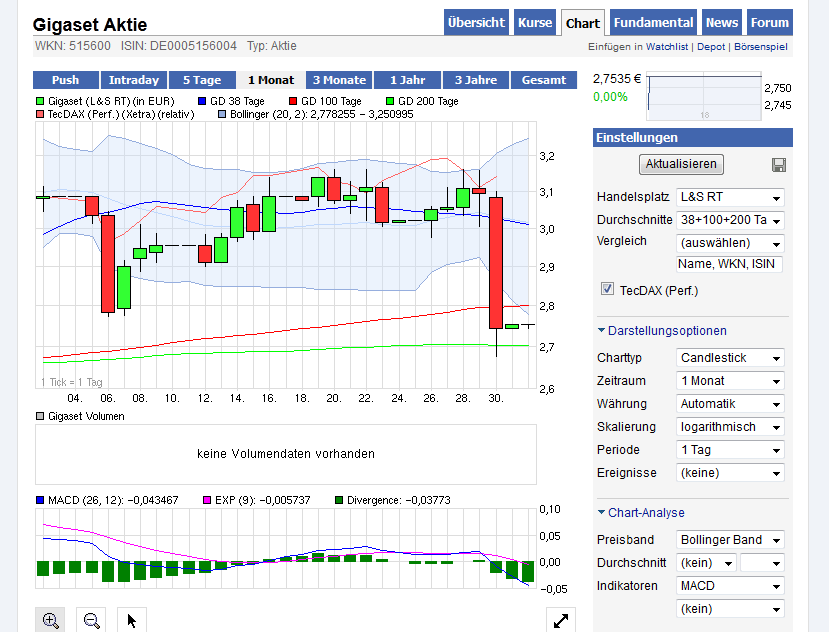This screenshot has width=829, height=632.
Task: Select the 1 Monat timeframe tab
Action: (x=271, y=80)
